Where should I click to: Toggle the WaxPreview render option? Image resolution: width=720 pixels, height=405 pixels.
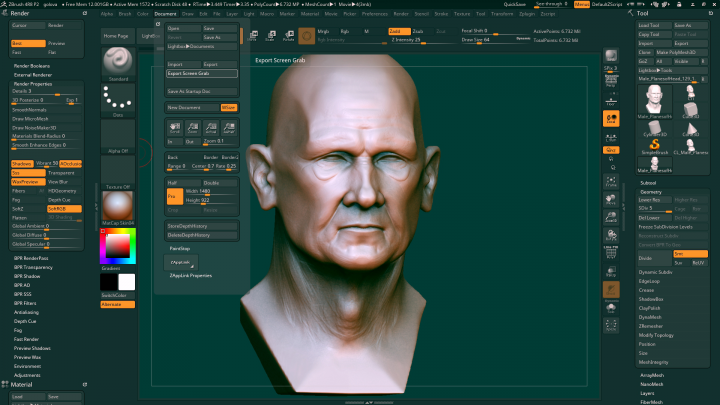click(x=28, y=182)
